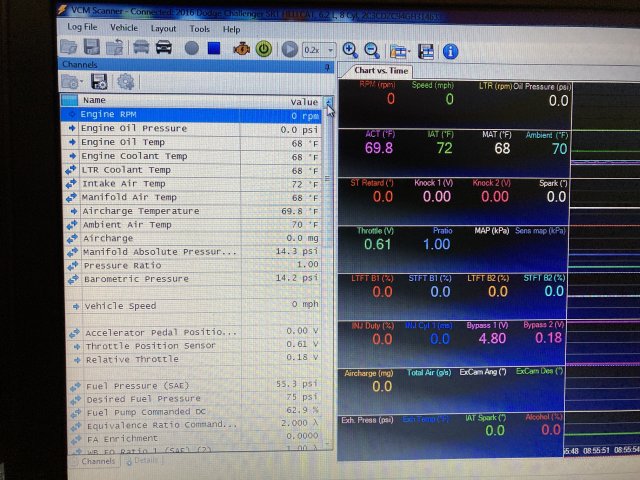640x480 pixels.
Task: Click the Channels panel gear settings icon
Action: point(125,82)
